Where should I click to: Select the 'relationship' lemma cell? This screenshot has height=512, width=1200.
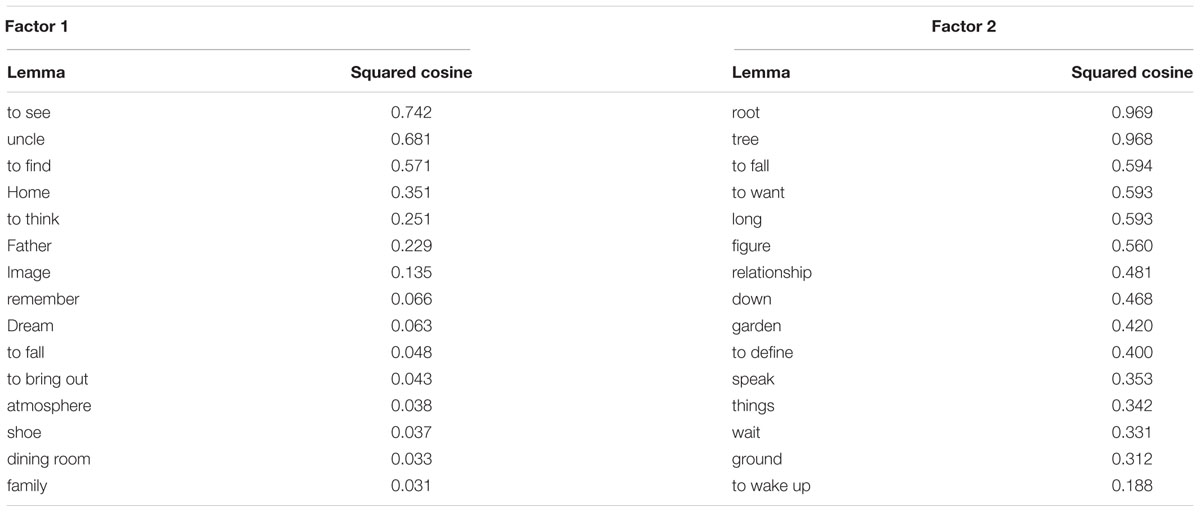[772, 272]
